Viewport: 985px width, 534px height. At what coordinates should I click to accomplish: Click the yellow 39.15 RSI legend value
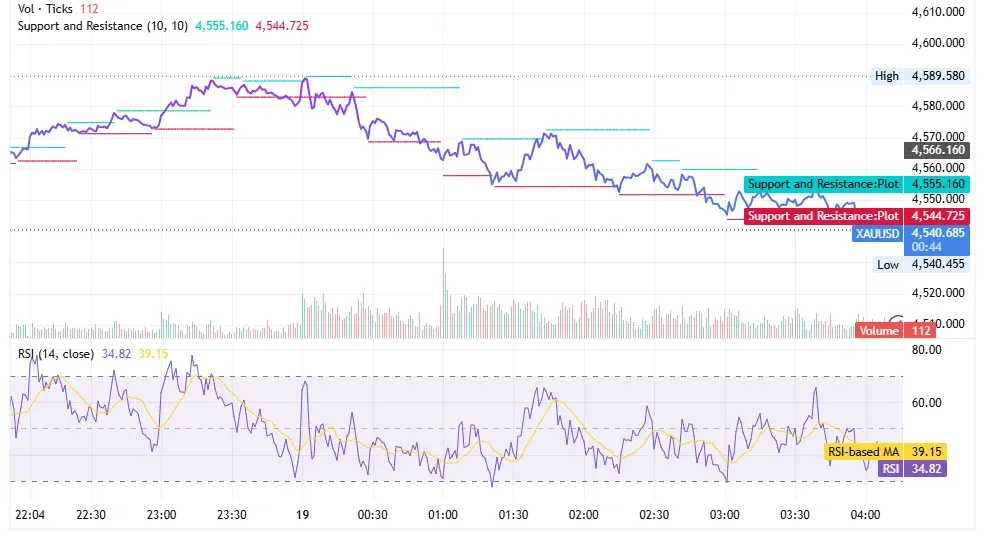(153, 354)
